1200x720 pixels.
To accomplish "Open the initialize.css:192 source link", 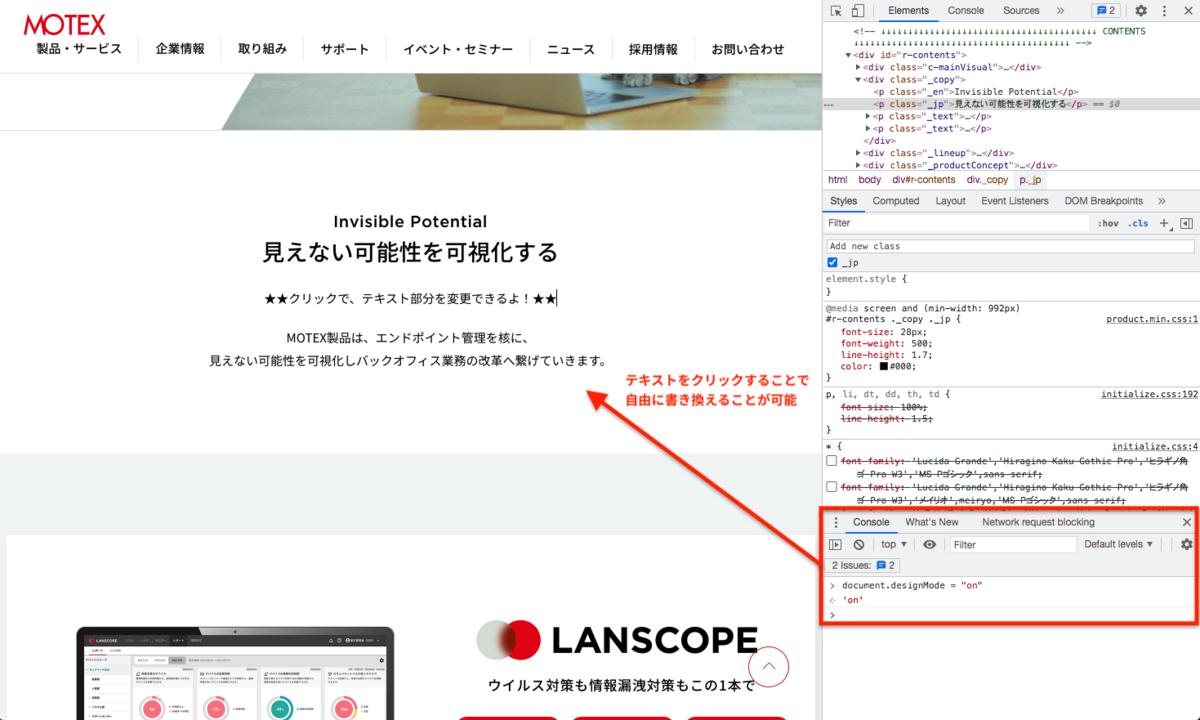I will click(1150, 394).
